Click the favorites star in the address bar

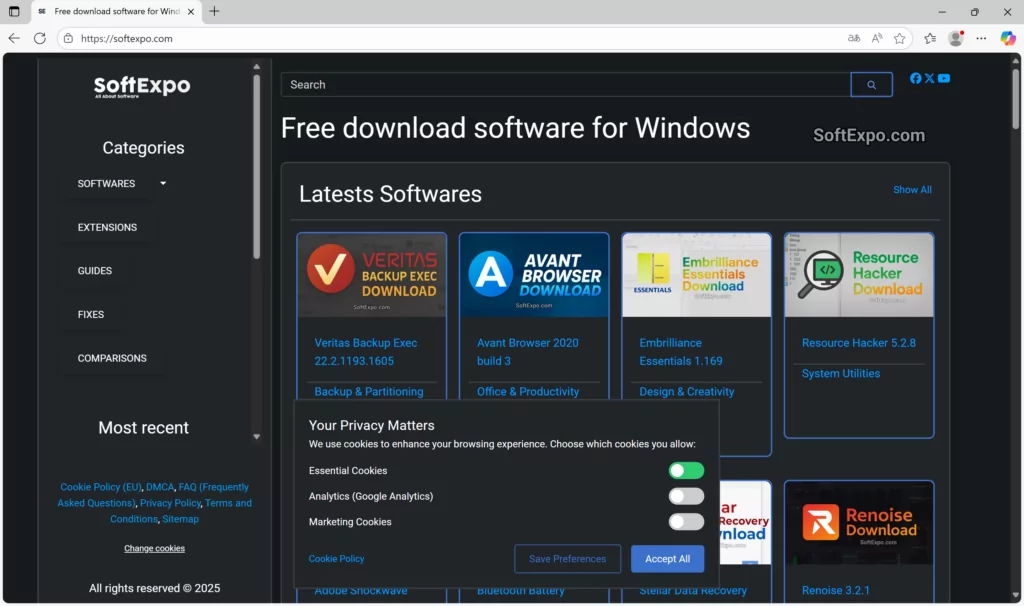coord(899,38)
